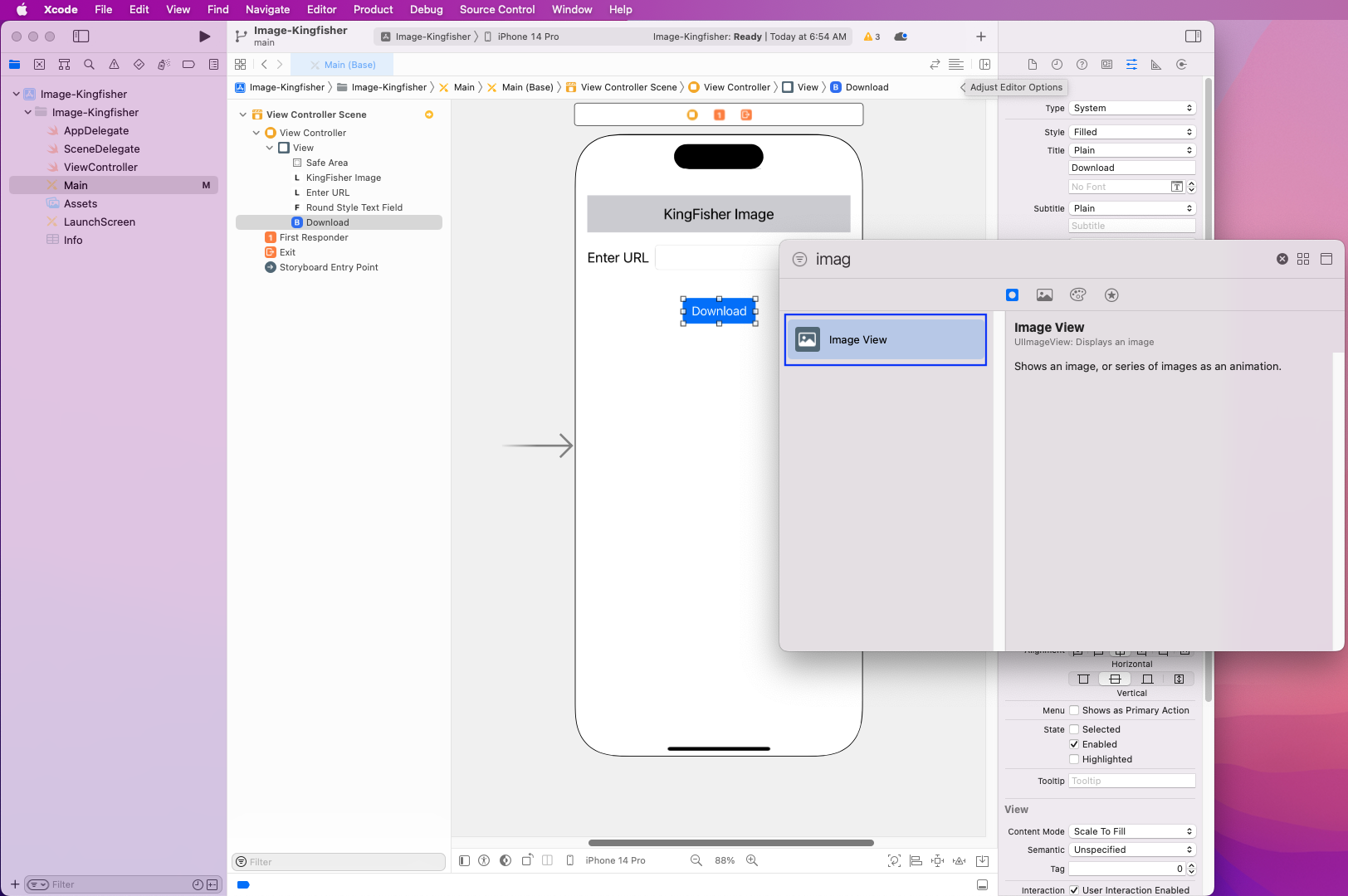Open the Type dropdown showing System
This screenshot has width=1348, height=896.
(1132, 108)
